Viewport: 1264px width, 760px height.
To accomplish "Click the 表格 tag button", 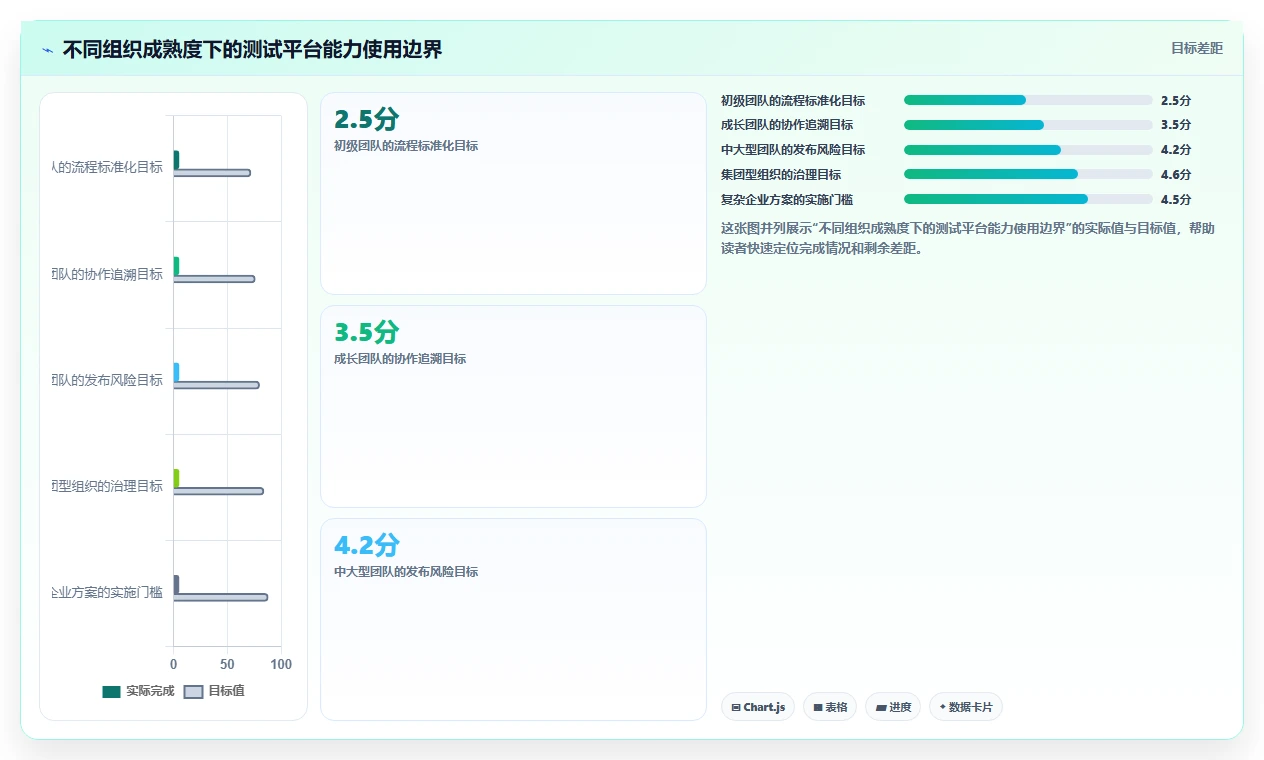I will tap(830, 707).
